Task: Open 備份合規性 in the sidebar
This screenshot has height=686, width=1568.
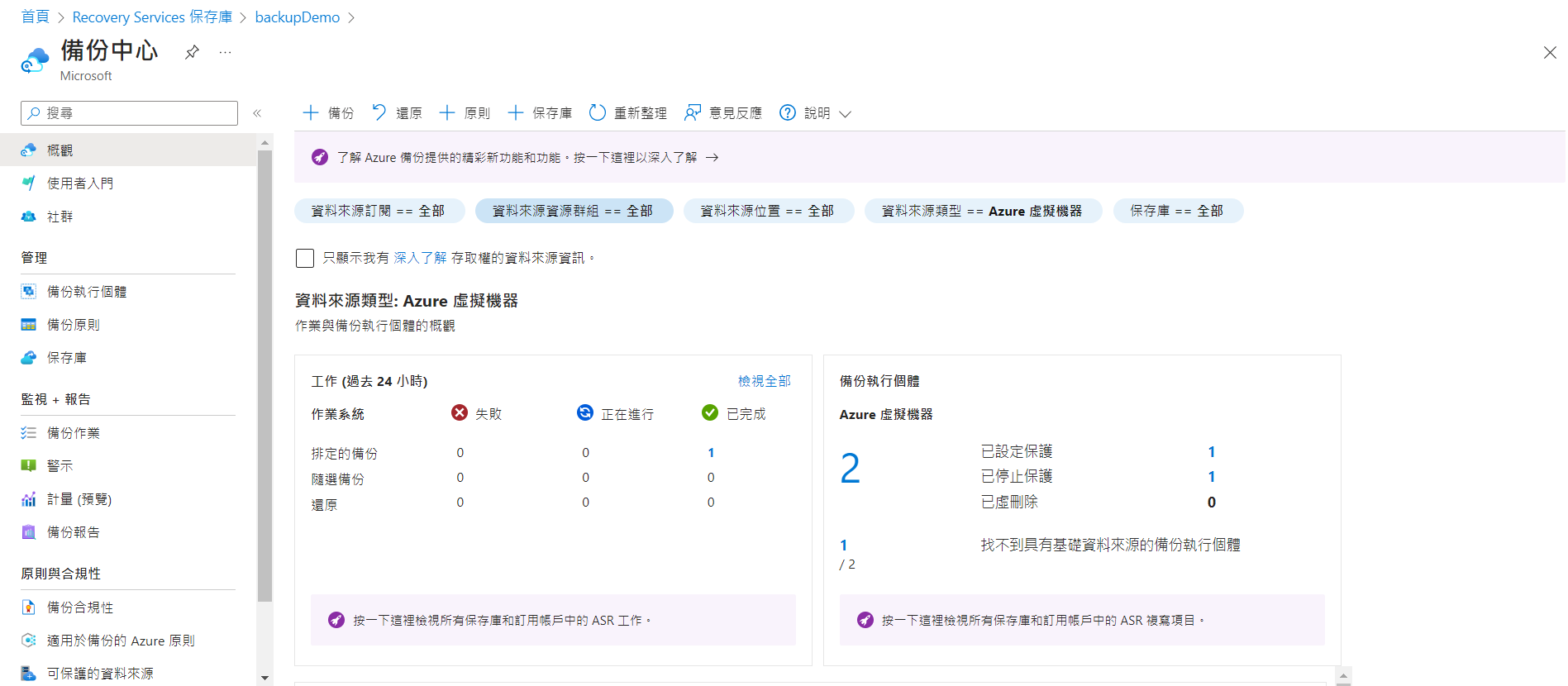Action: coord(128,607)
